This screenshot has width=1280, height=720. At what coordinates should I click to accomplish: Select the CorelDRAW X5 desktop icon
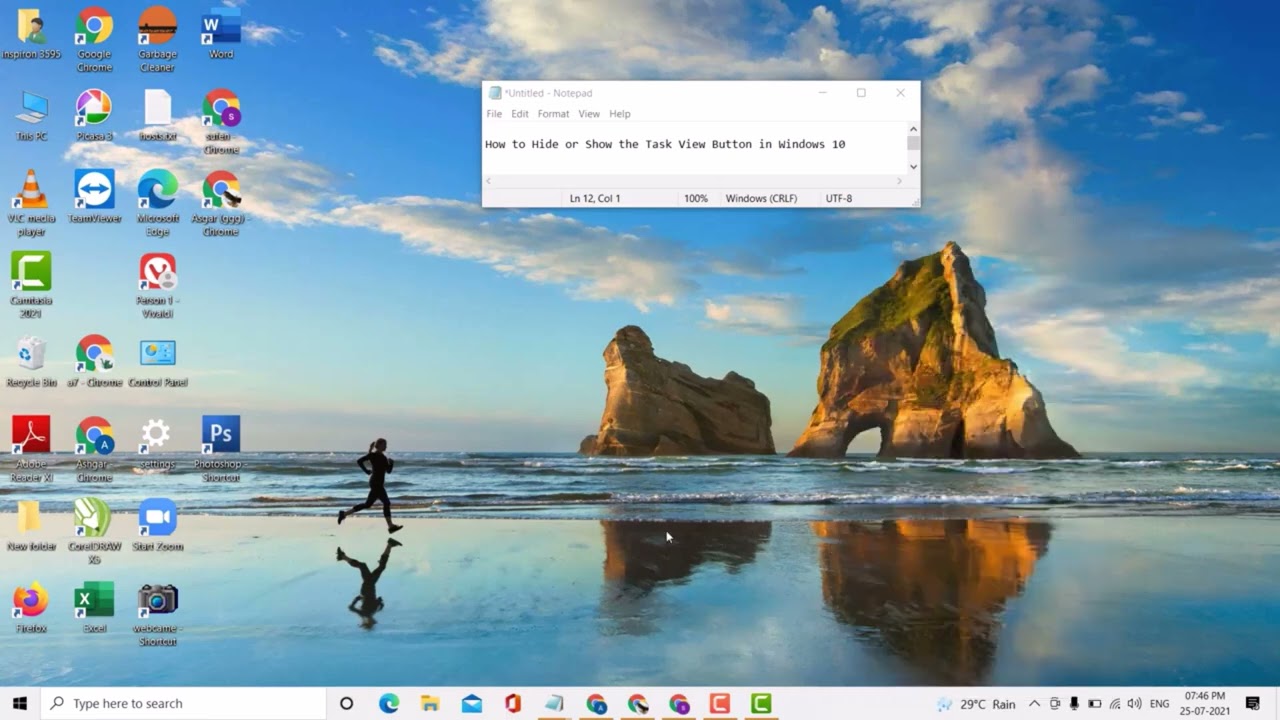(x=94, y=531)
